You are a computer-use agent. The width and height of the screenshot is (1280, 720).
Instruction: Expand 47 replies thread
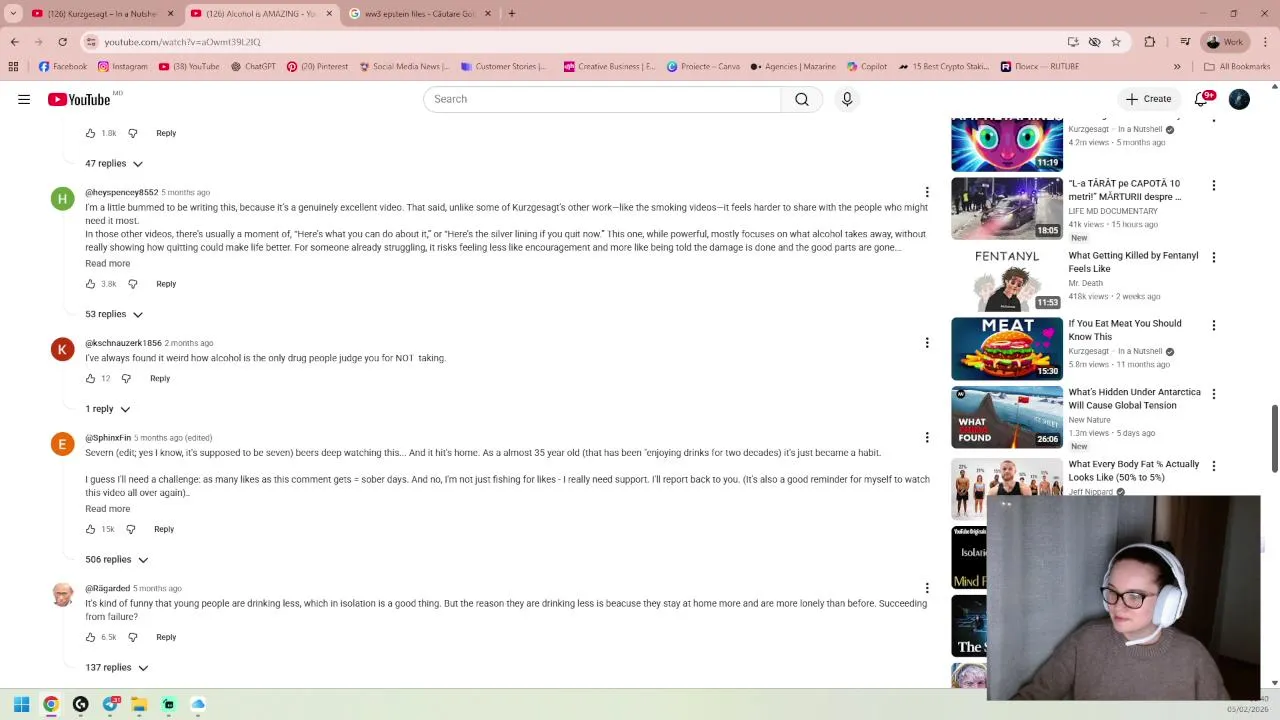tap(114, 164)
